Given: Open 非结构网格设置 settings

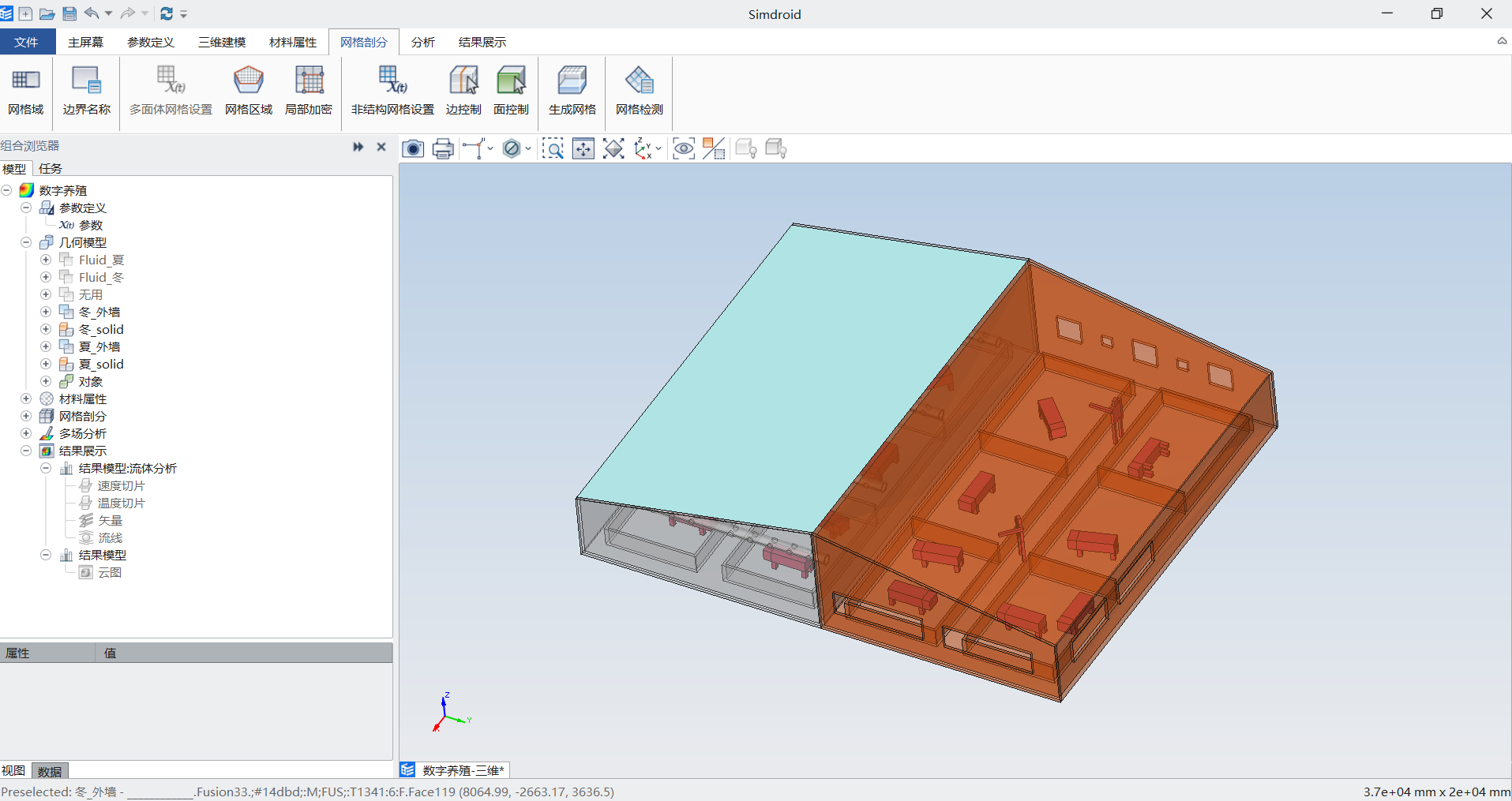Looking at the screenshot, I should pos(392,91).
